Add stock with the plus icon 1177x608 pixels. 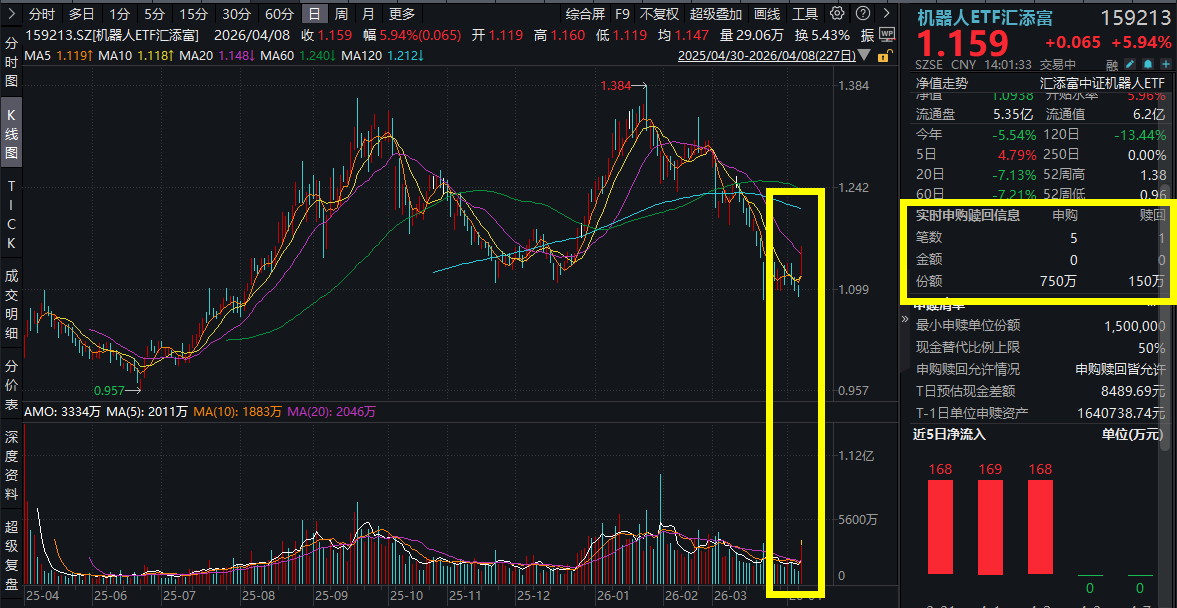point(1165,64)
